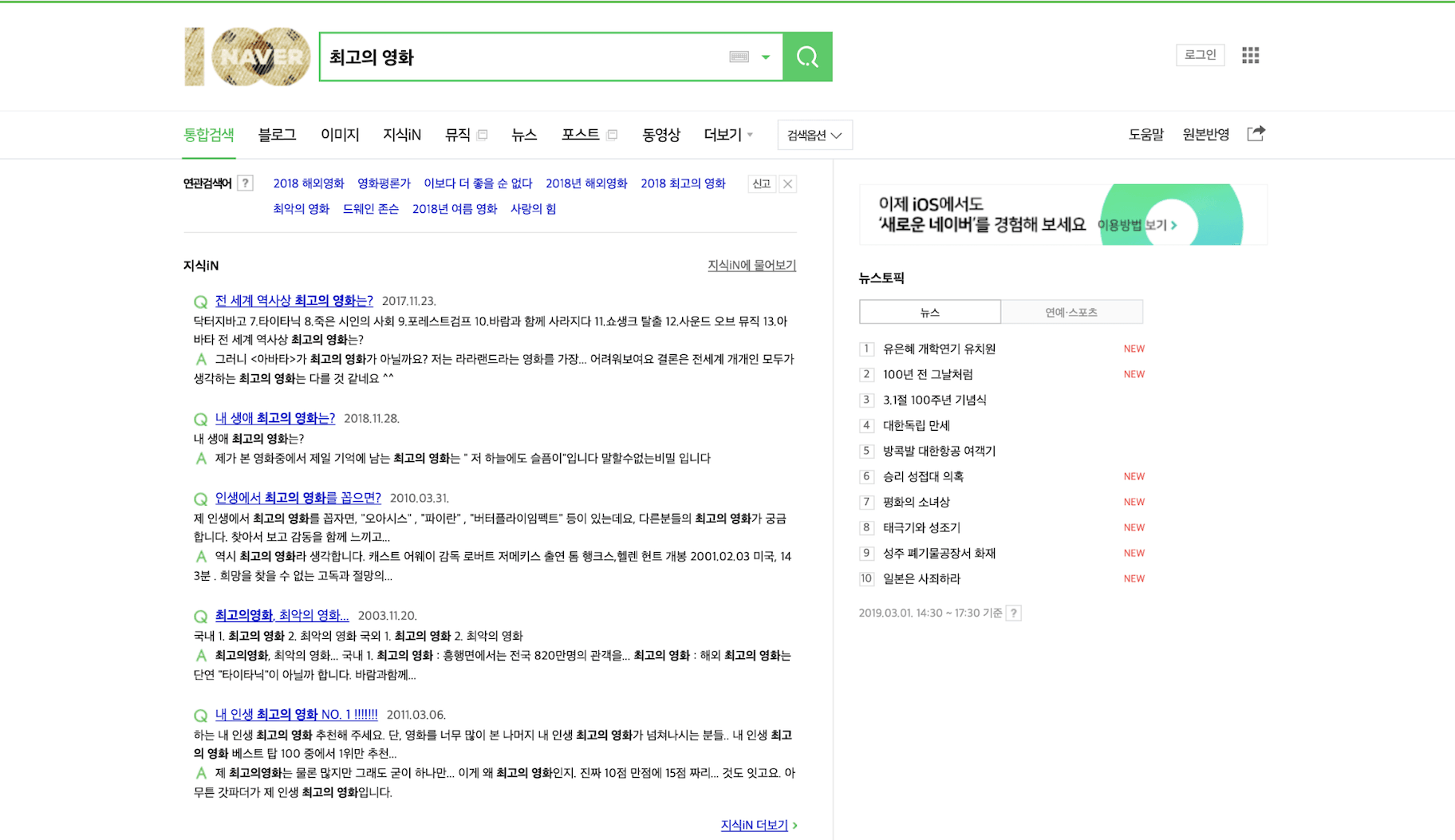
Task: Switch to the 이미지 tab
Action: point(340,135)
